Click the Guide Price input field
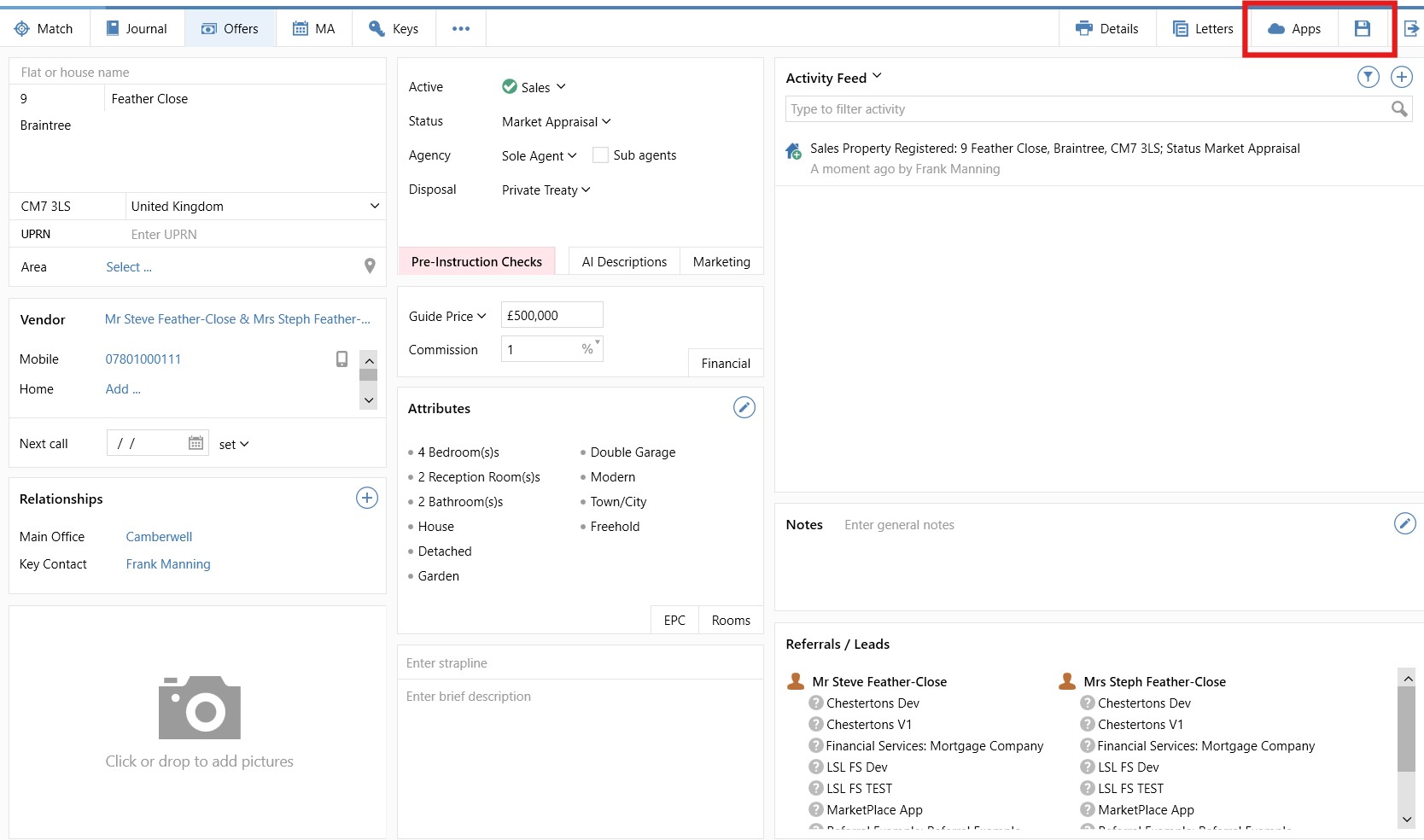This screenshot has height=840, width=1424. pyautogui.click(x=552, y=316)
